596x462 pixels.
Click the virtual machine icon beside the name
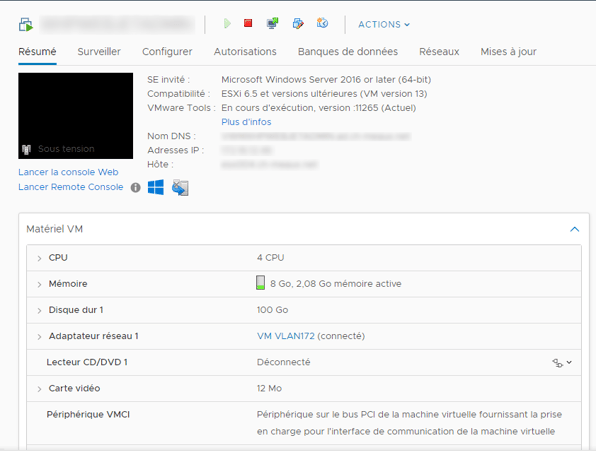pos(26,25)
